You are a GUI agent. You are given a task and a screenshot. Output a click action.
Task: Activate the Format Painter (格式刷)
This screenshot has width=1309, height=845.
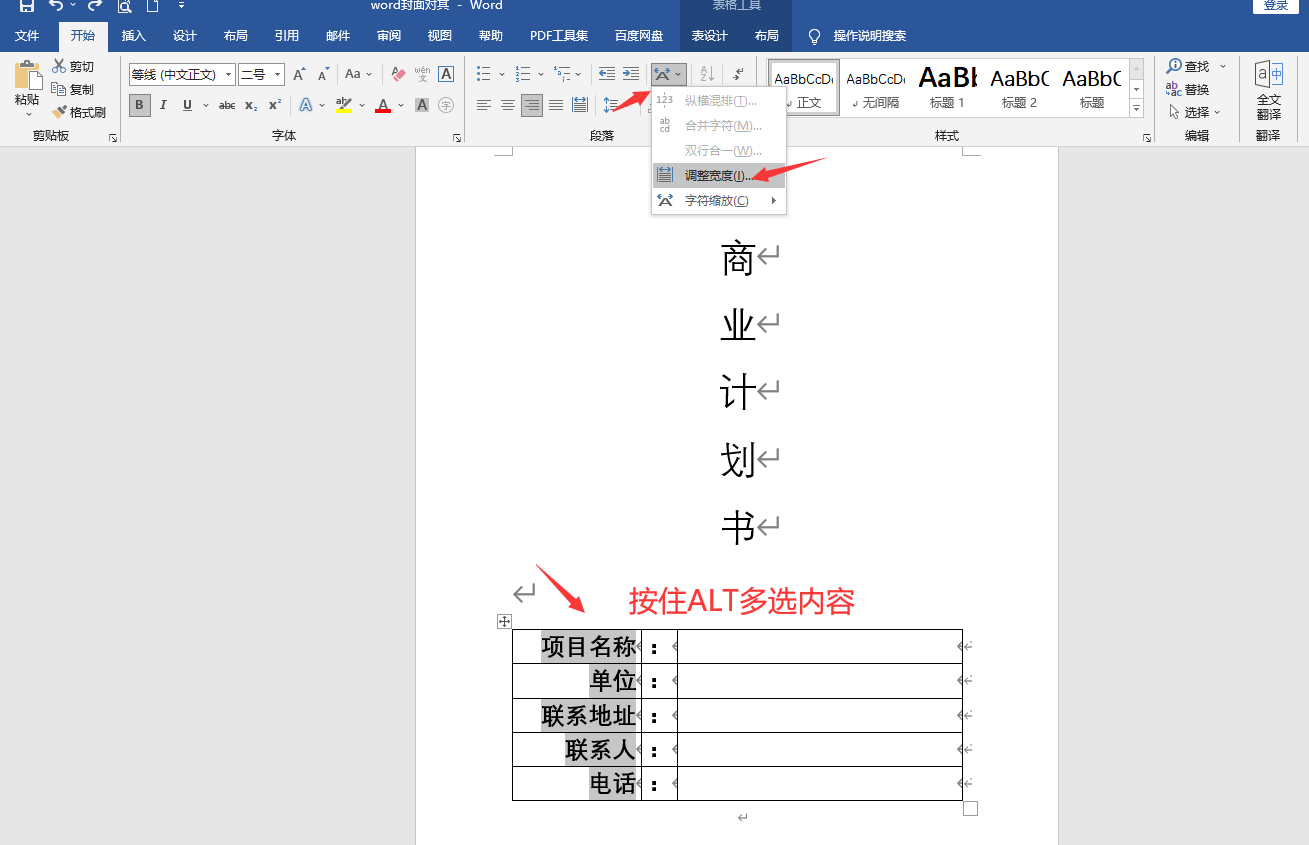click(79, 112)
